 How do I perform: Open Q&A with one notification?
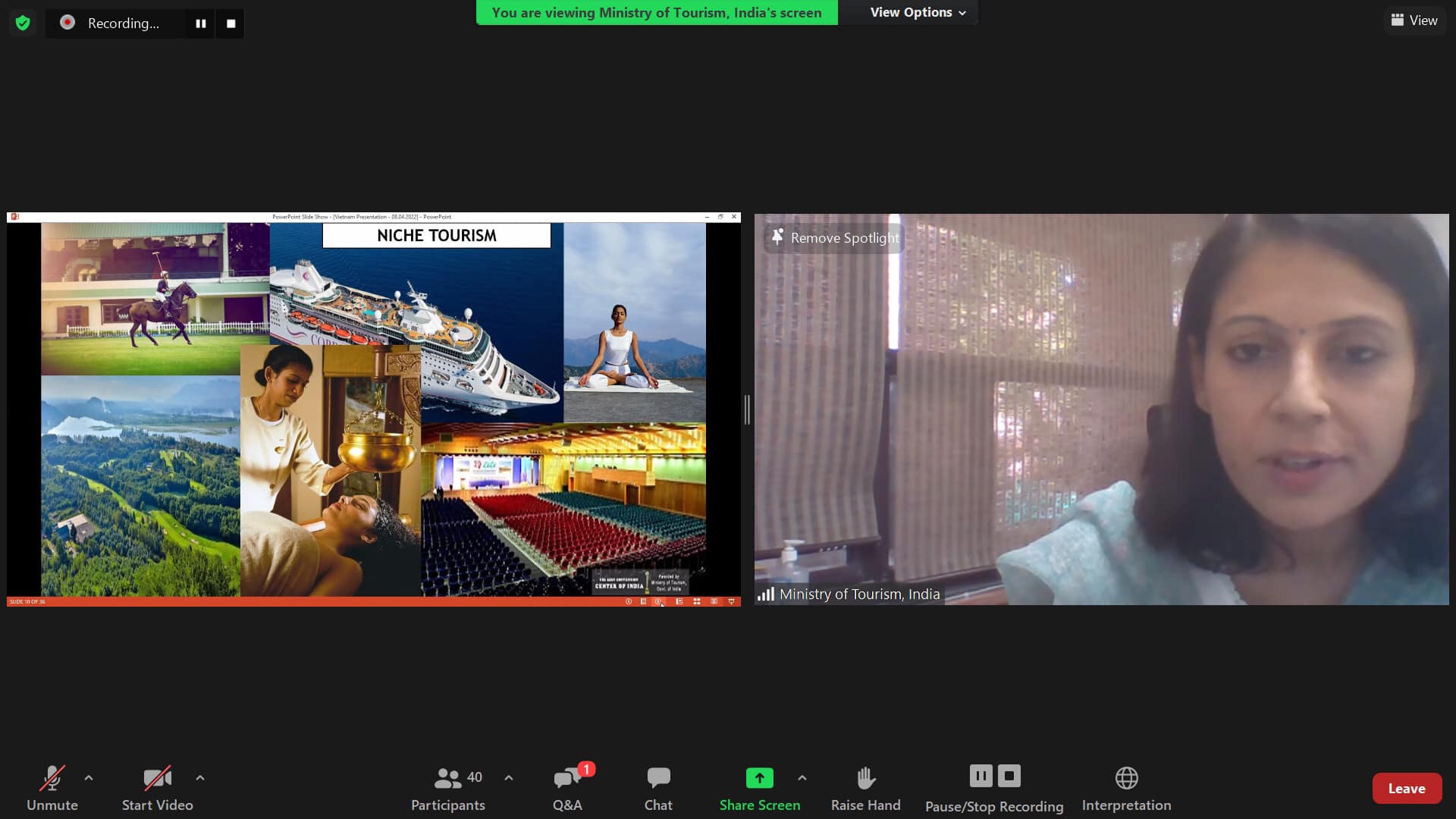point(567,788)
